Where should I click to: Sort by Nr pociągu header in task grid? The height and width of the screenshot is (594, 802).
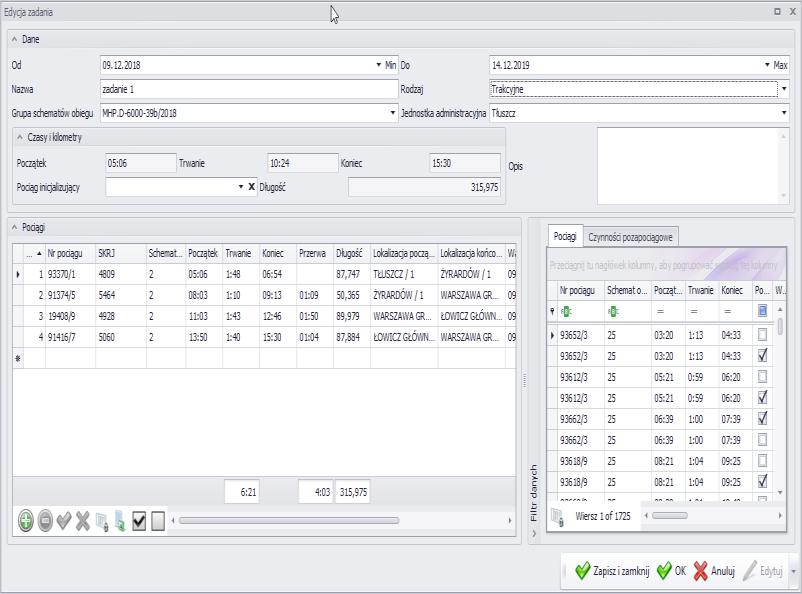70,253
